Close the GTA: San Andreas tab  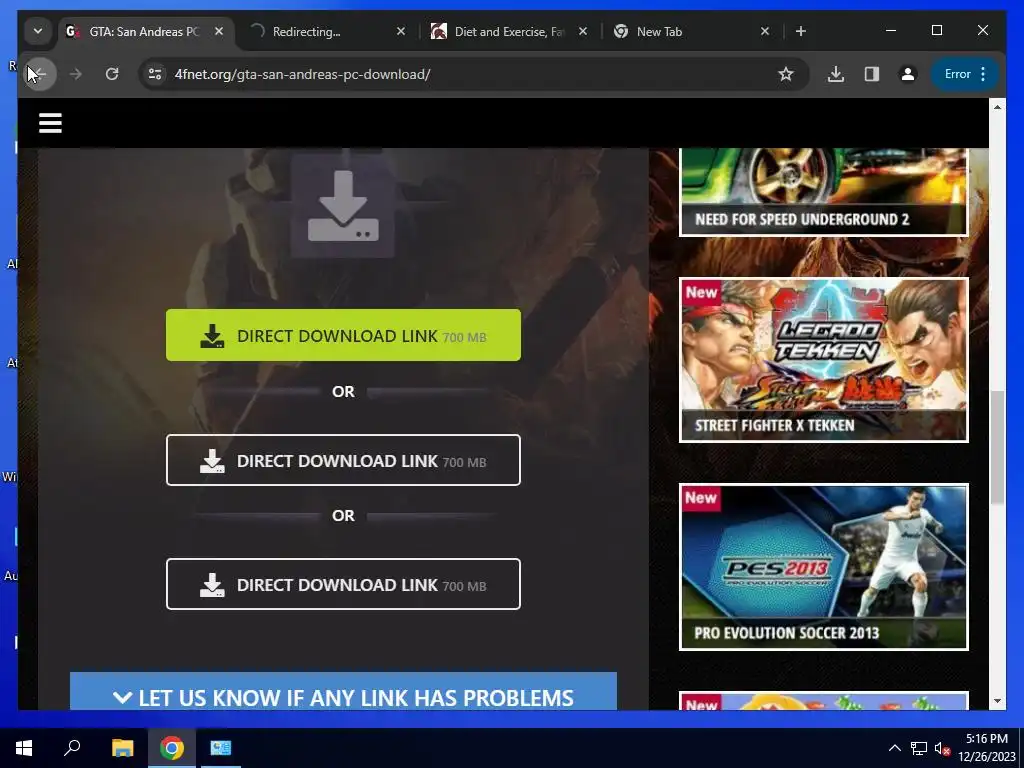pyautogui.click(x=219, y=31)
